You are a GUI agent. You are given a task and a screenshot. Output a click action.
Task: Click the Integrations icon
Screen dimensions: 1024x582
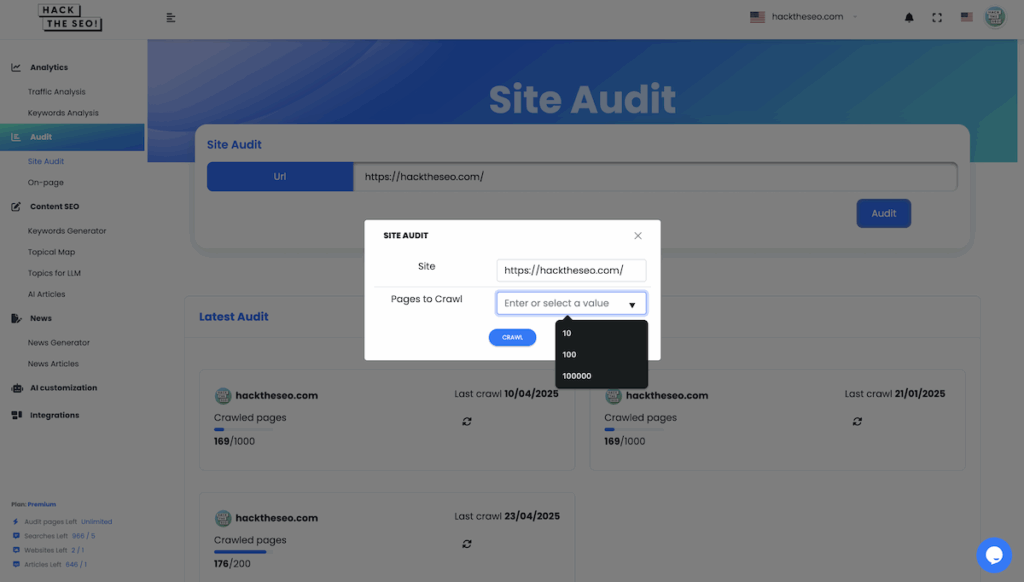coord(17,415)
